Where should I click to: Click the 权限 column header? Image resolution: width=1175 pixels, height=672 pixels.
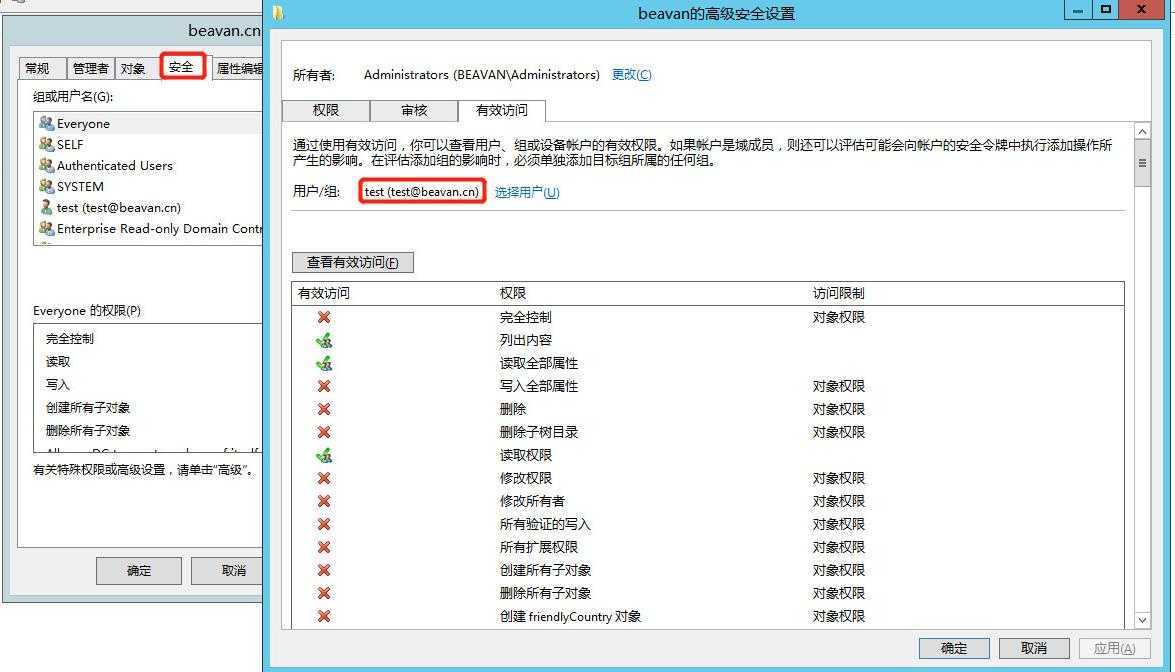click(513, 293)
